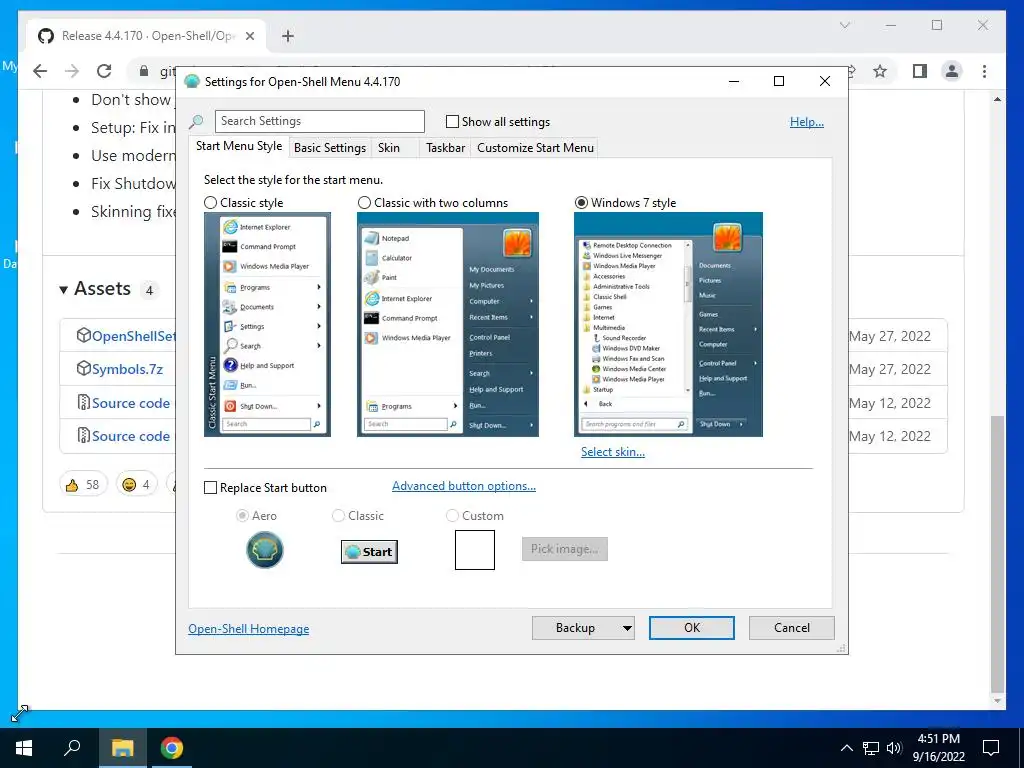
Task: Open Windows Start button on taskbar
Action: point(24,748)
